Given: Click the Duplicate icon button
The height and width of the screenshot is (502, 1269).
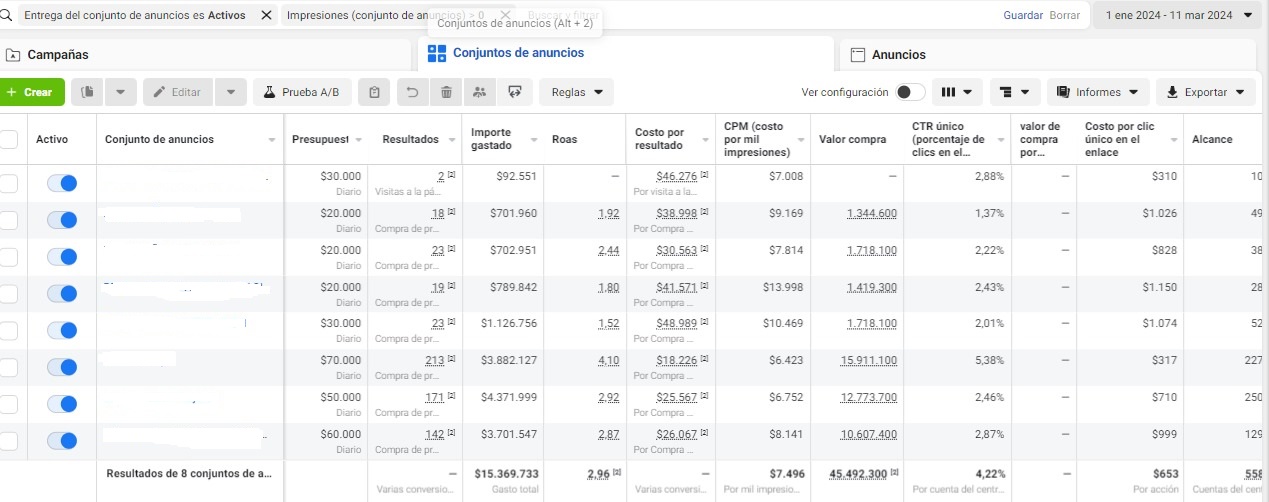Looking at the screenshot, I should click(x=88, y=92).
